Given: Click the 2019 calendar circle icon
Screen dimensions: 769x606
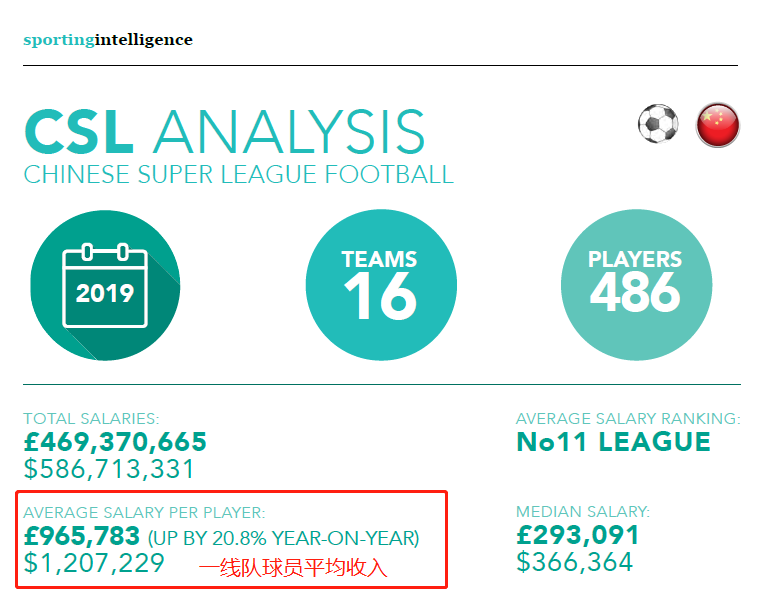Looking at the screenshot, I should click(105, 285).
